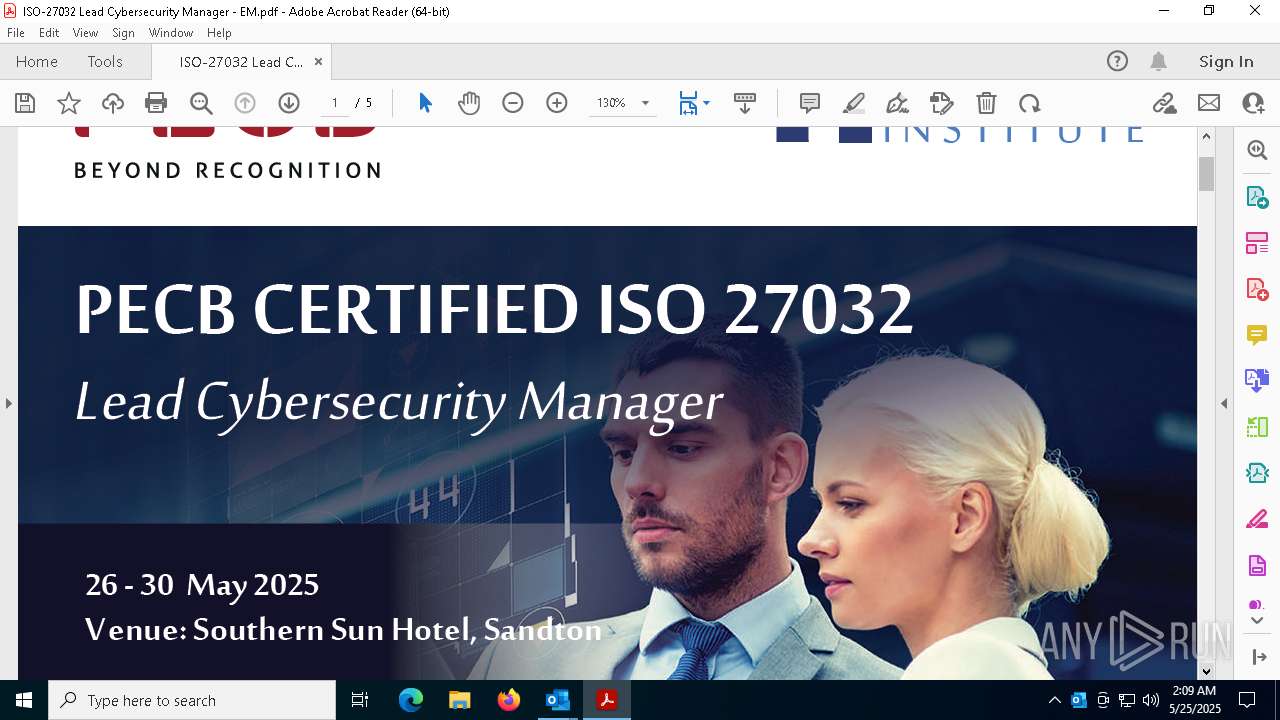This screenshot has width=1280, height=720.
Task: Close the ISO-27032 Lead document tab
Action: 318,61
